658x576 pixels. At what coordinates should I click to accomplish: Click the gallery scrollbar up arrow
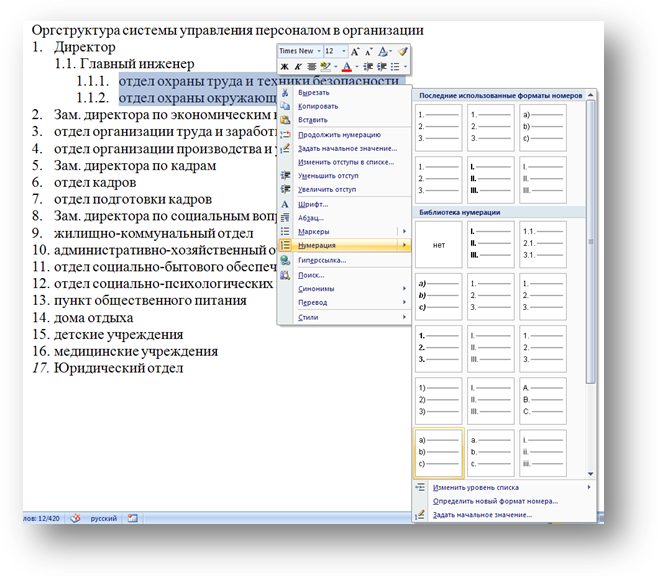coord(590,95)
